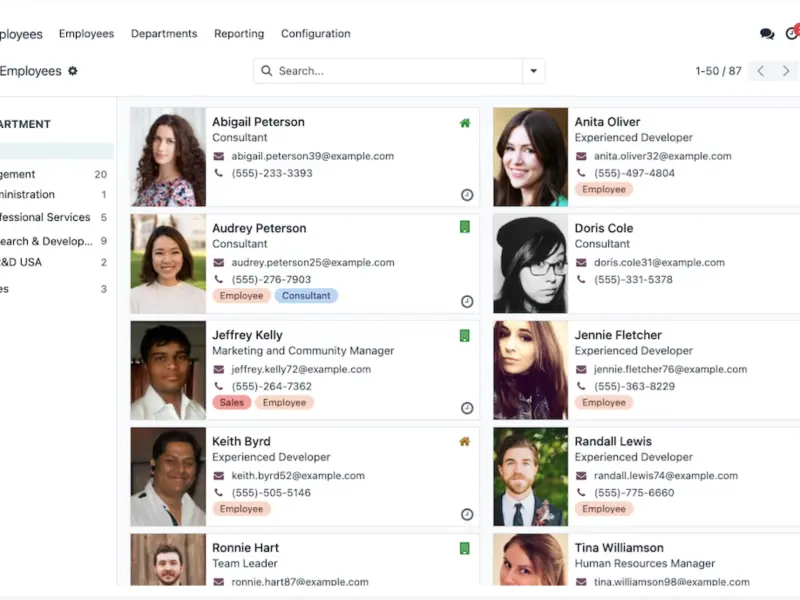Viewport: 800px width, 600px height.
Task: Open Doris Cole's profile photo
Action: click(x=530, y=264)
